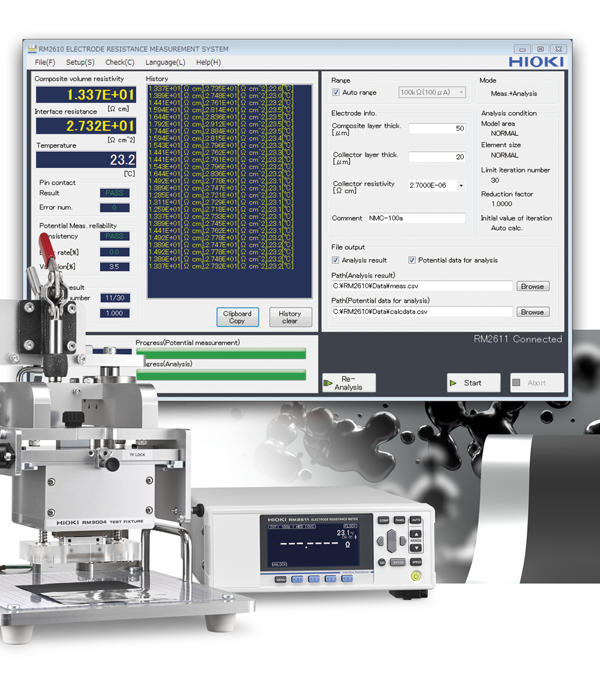Viewport: 600px width, 694px height.
Task: Click the calcdata.csv path field
Action: tap(422, 312)
